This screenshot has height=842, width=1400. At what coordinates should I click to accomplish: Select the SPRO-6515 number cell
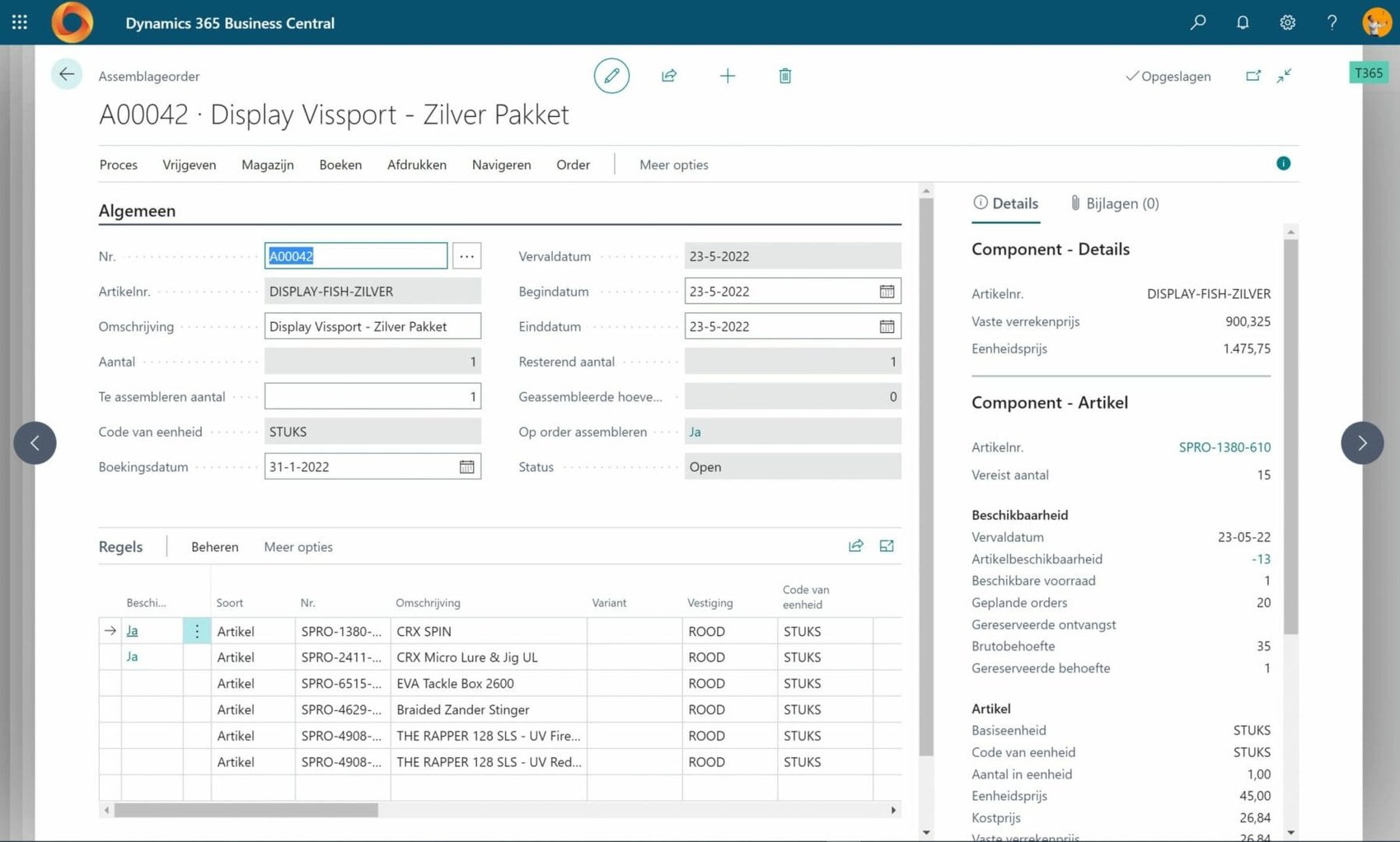[342, 684]
